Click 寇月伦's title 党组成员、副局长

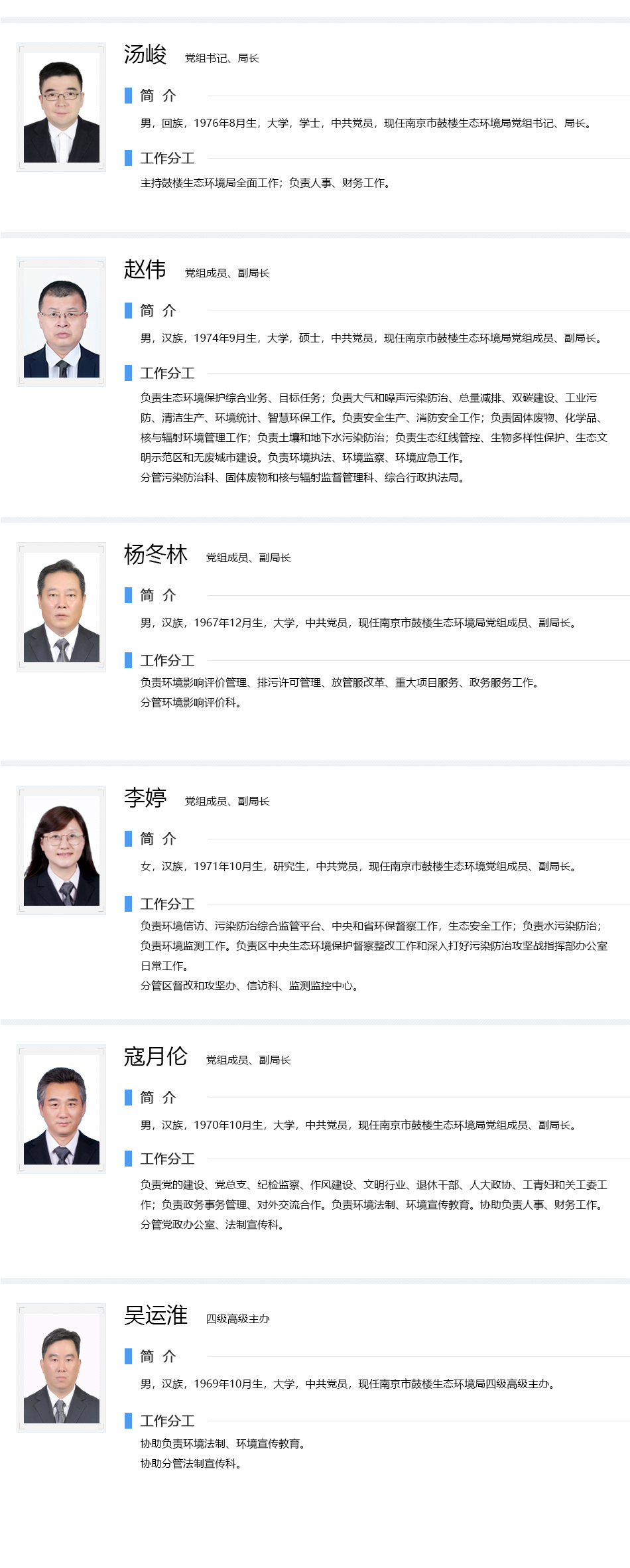point(249,1060)
